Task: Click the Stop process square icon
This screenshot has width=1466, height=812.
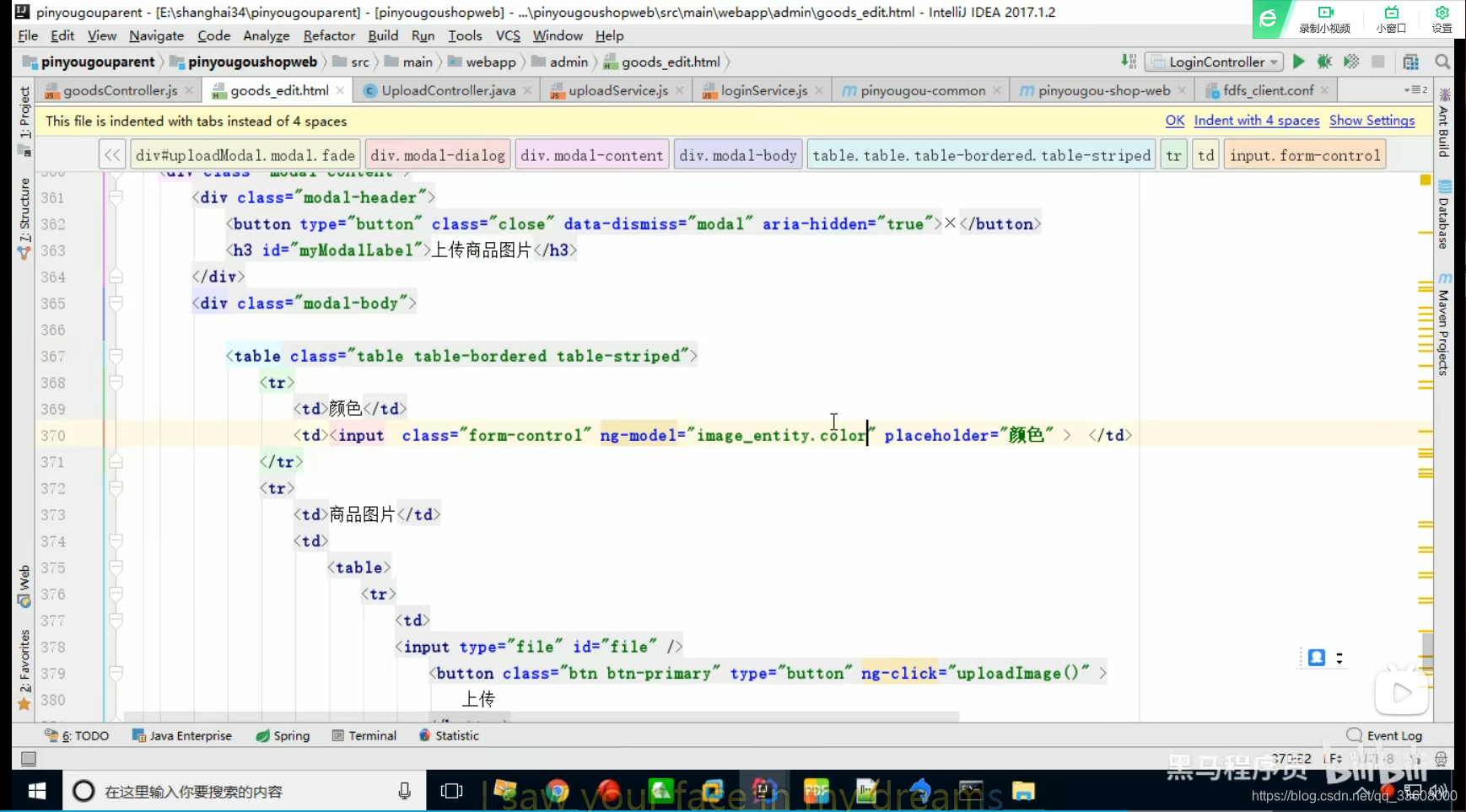Action: (x=1378, y=62)
